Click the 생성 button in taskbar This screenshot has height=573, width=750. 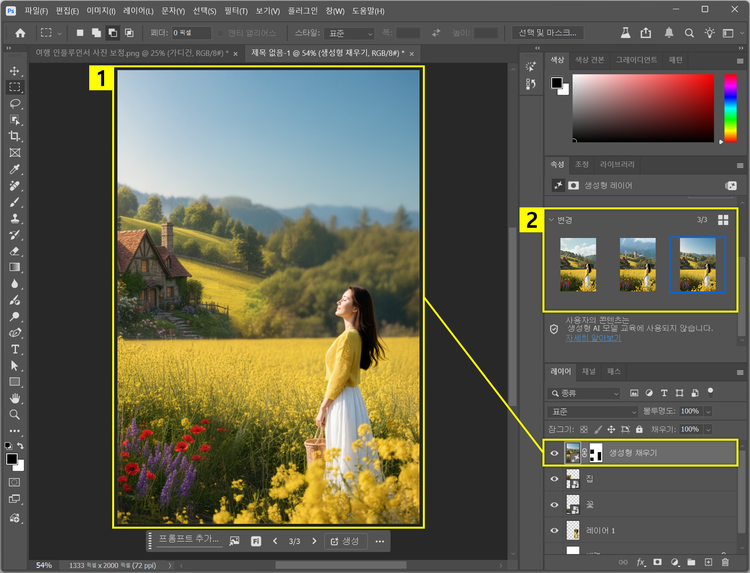coord(344,541)
